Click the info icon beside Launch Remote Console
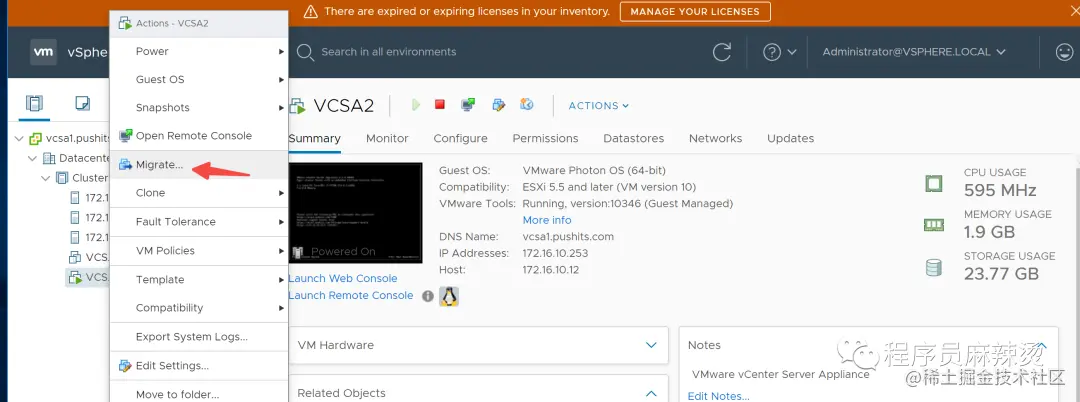1080x402 pixels. pyautogui.click(x=428, y=296)
